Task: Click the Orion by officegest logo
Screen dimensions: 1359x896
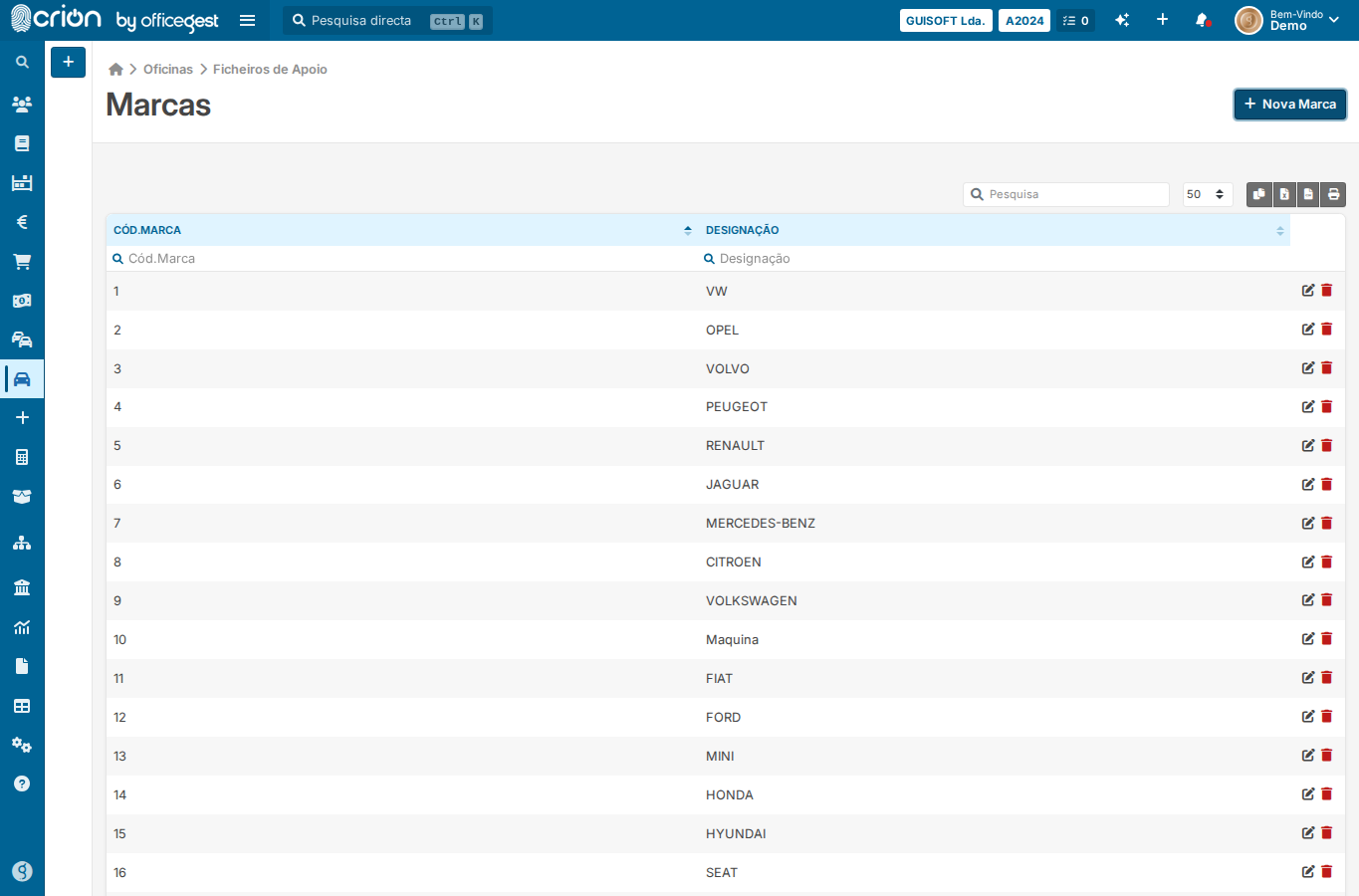Action: click(x=113, y=19)
